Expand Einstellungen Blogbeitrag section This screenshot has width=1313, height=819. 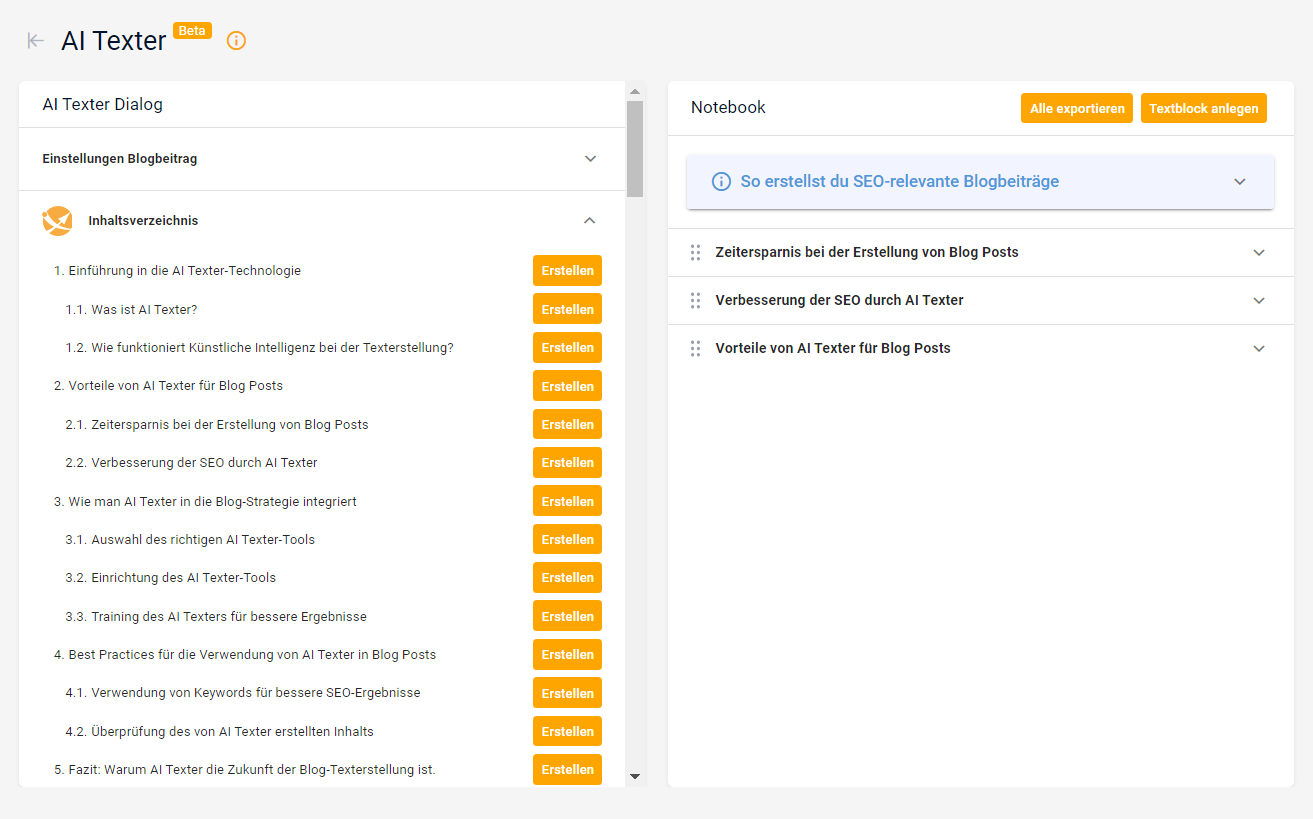pyautogui.click(x=590, y=159)
